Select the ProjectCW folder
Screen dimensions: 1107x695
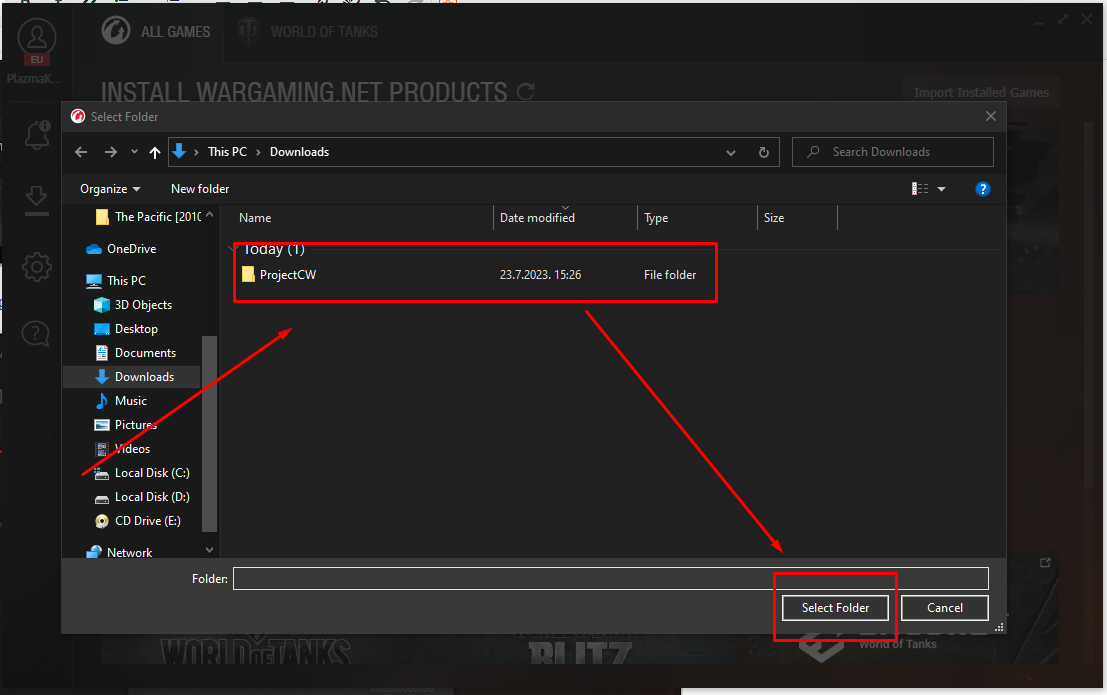click(x=287, y=275)
